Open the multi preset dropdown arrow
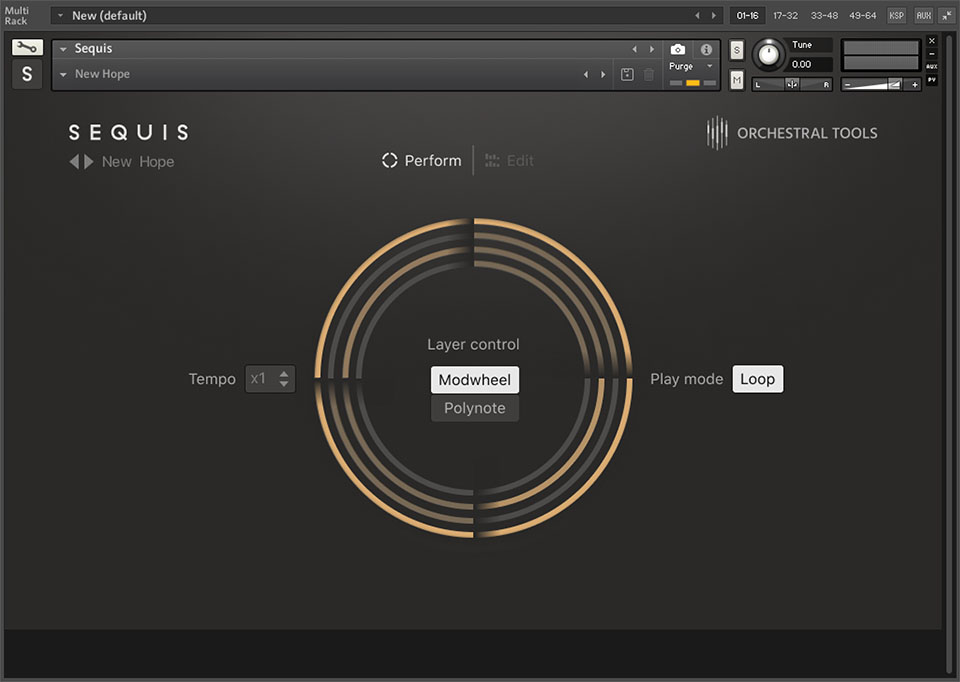This screenshot has height=682, width=960. [60, 15]
